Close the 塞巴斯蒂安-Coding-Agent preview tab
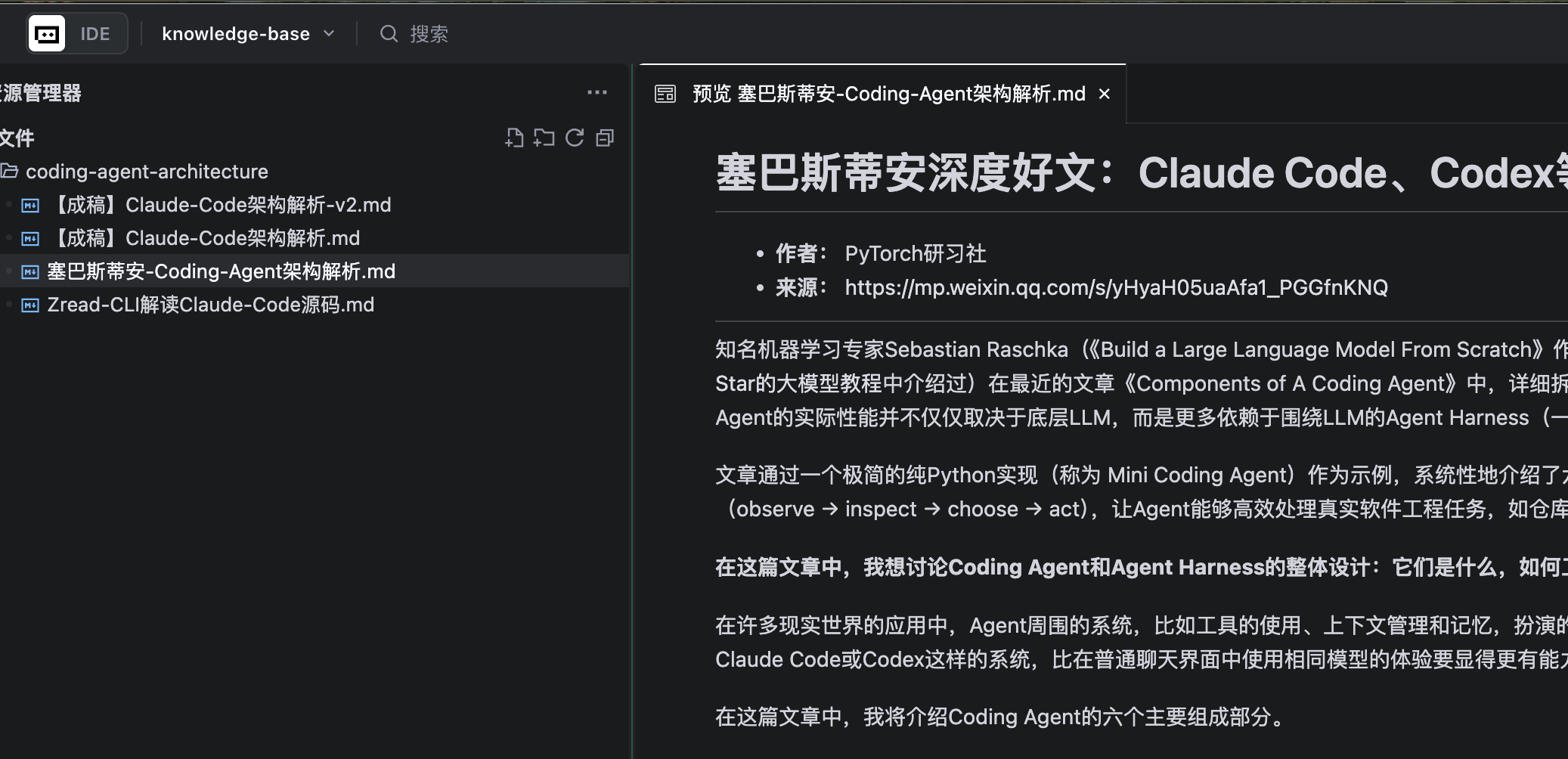 coord(1105,94)
